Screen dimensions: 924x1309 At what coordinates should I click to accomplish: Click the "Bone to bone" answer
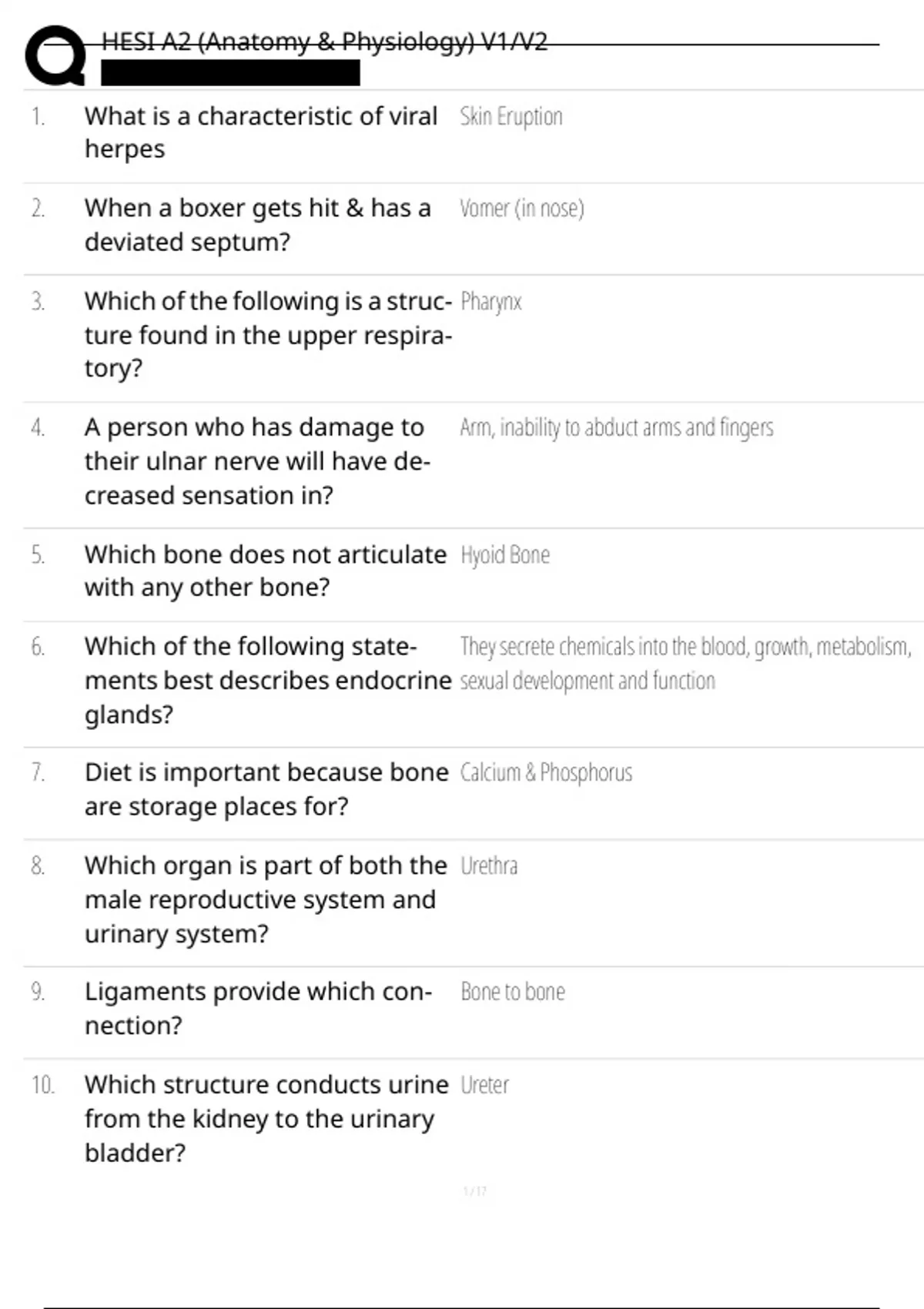click(x=513, y=993)
